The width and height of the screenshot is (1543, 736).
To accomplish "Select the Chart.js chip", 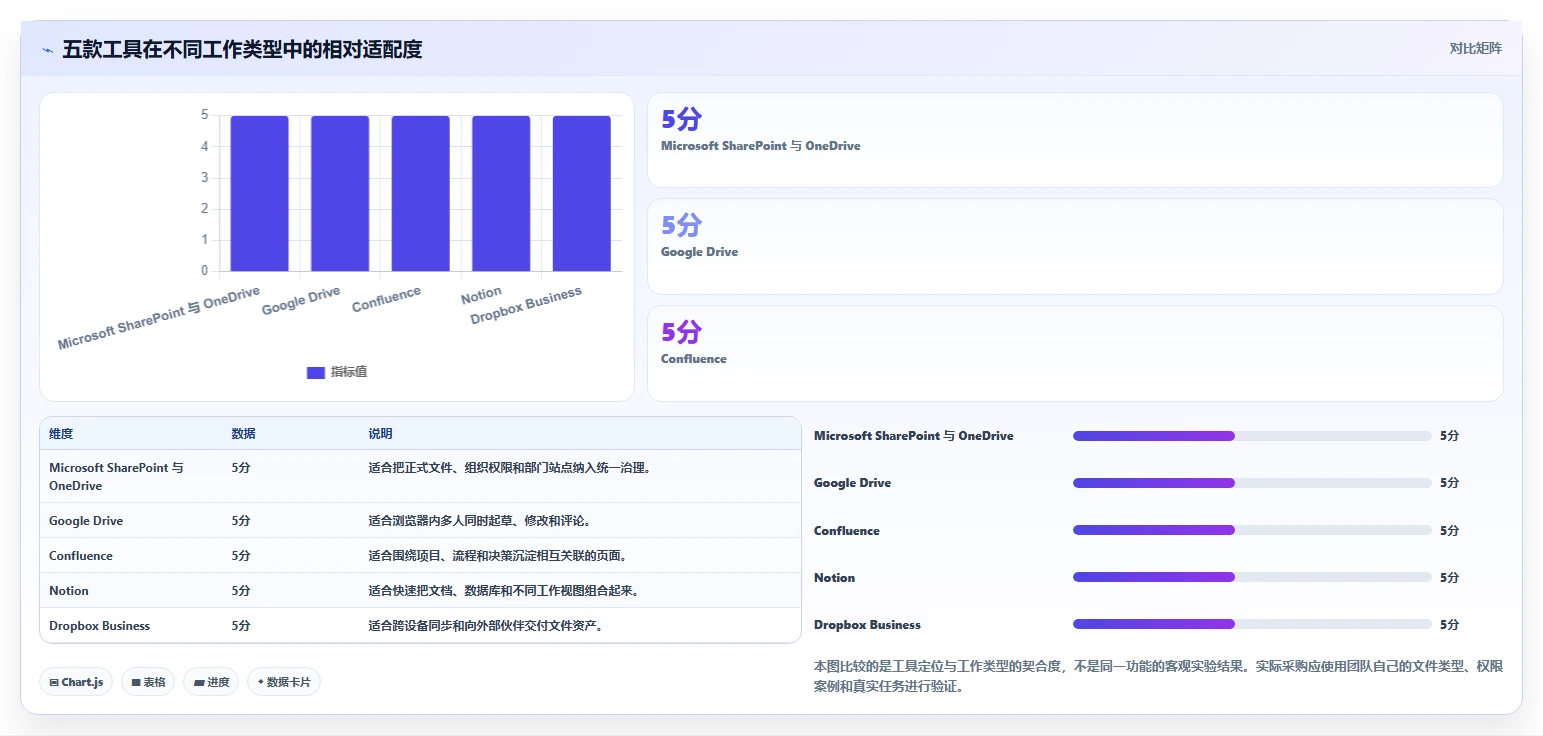I will [x=77, y=682].
